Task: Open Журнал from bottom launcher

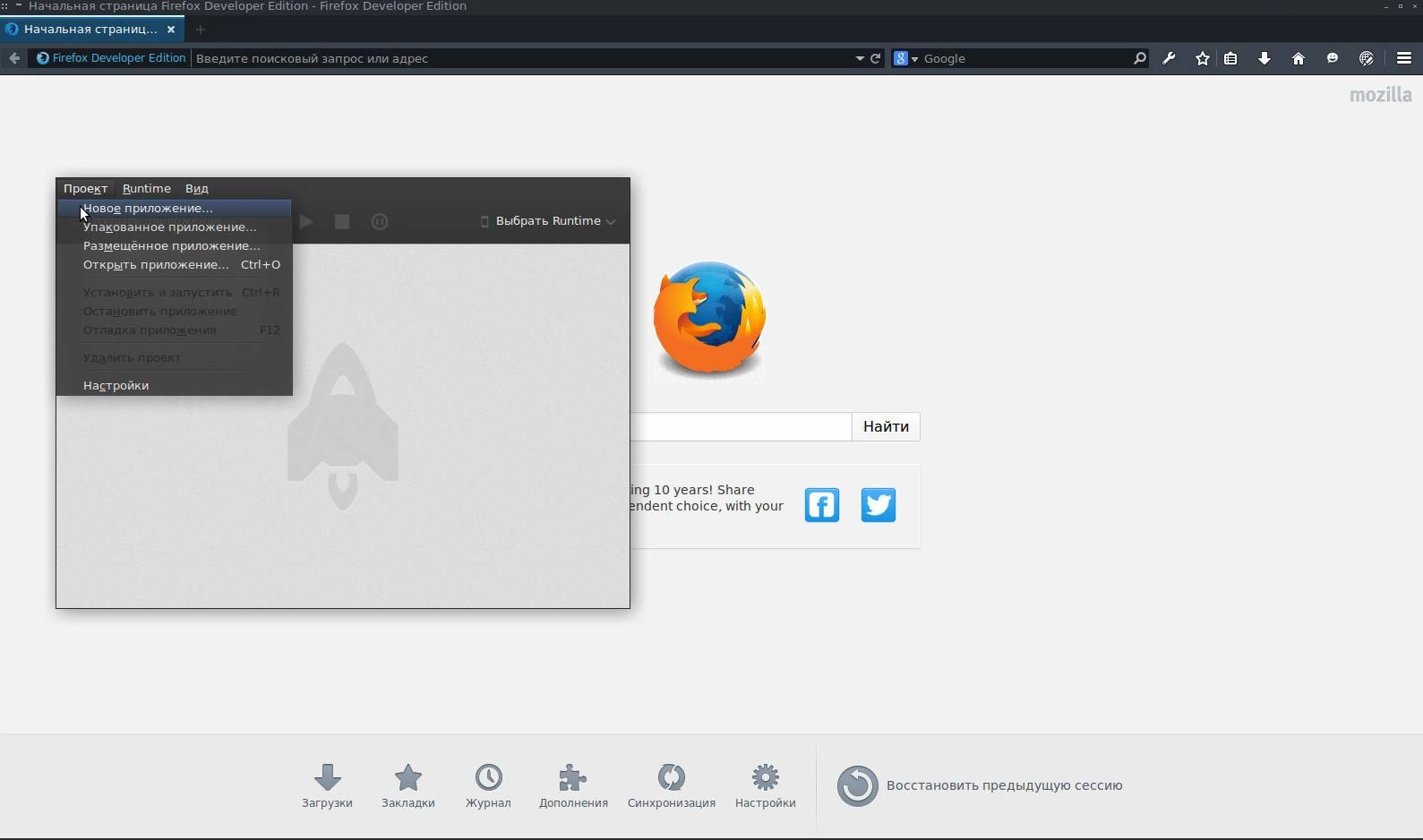Action: point(488,786)
